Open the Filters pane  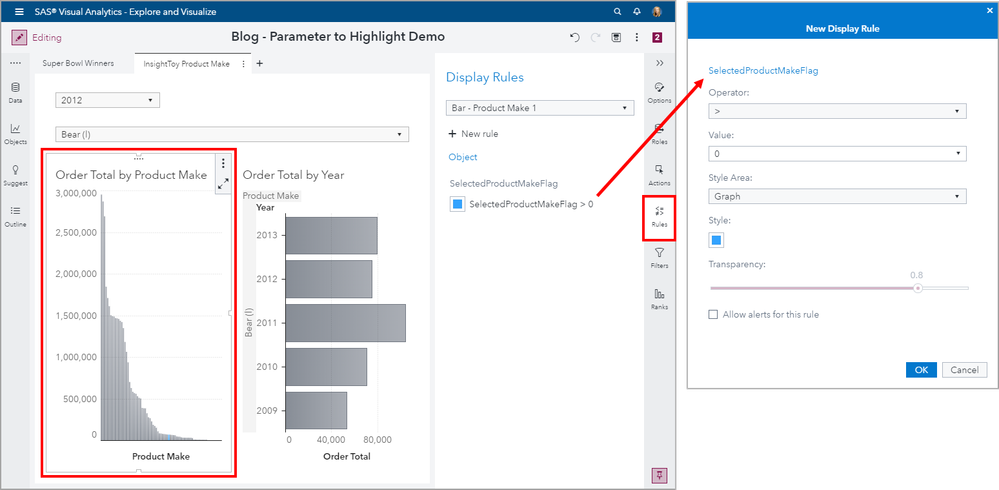(x=659, y=257)
